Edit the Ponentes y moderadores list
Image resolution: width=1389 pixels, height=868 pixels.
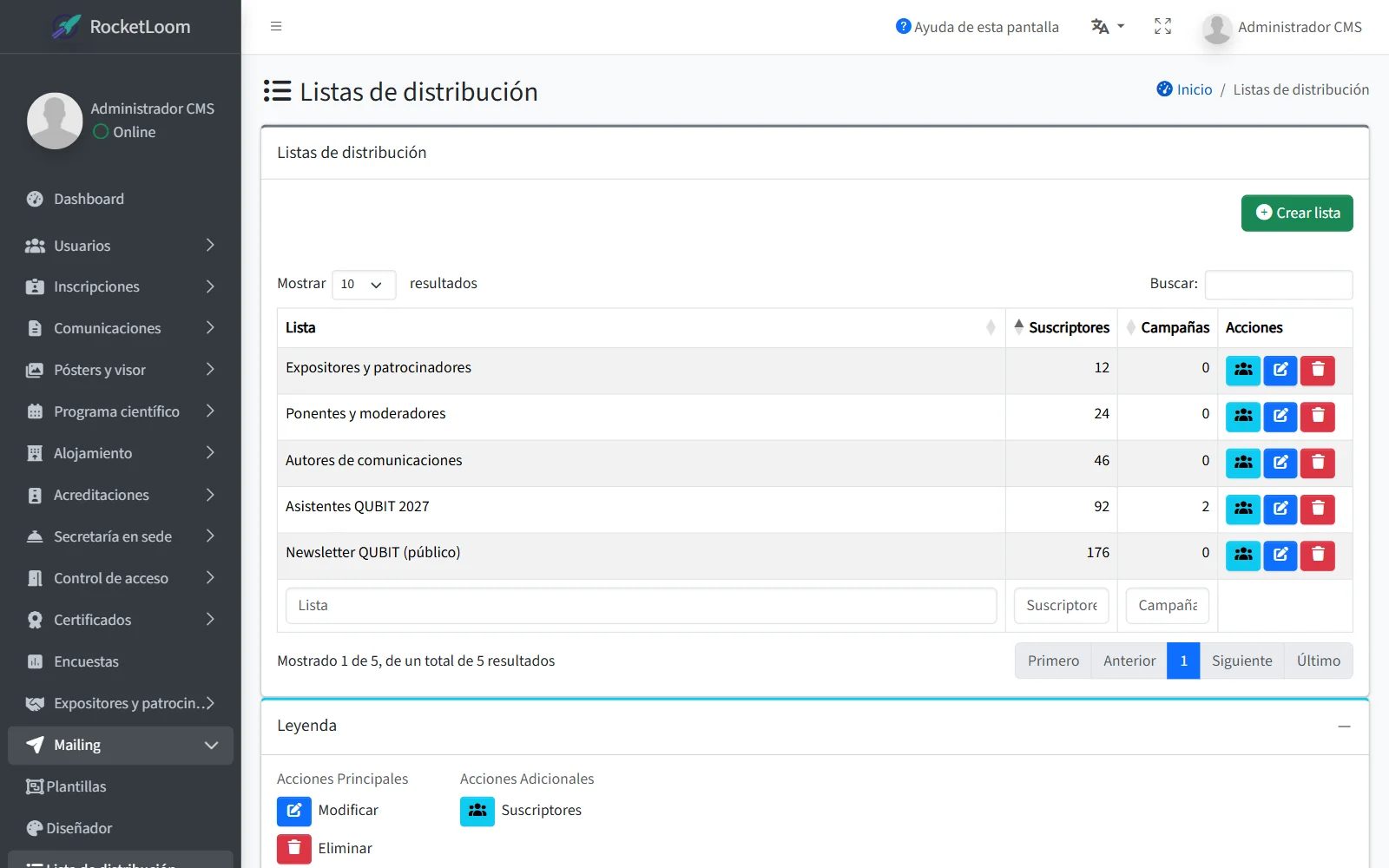tap(1280, 417)
